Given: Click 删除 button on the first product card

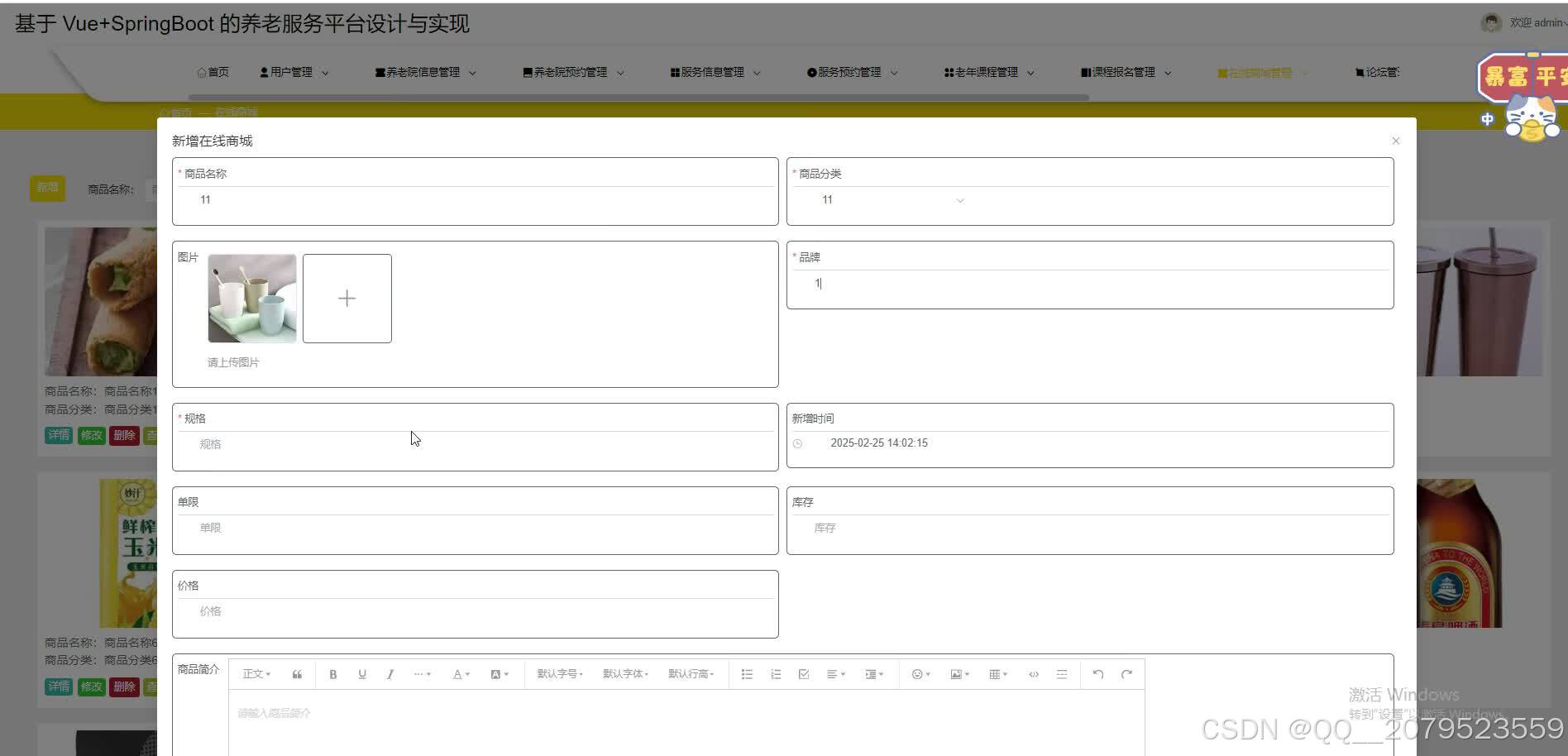Looking at the screenshot, I should coord(124,435).
